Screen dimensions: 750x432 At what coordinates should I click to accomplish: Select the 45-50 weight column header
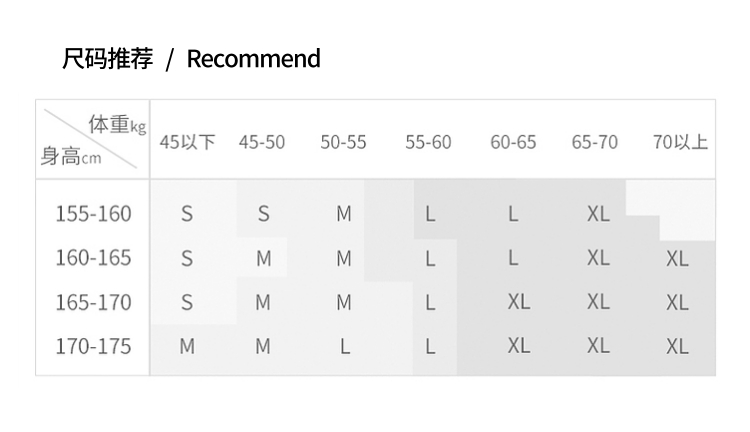tap(262, 142)
